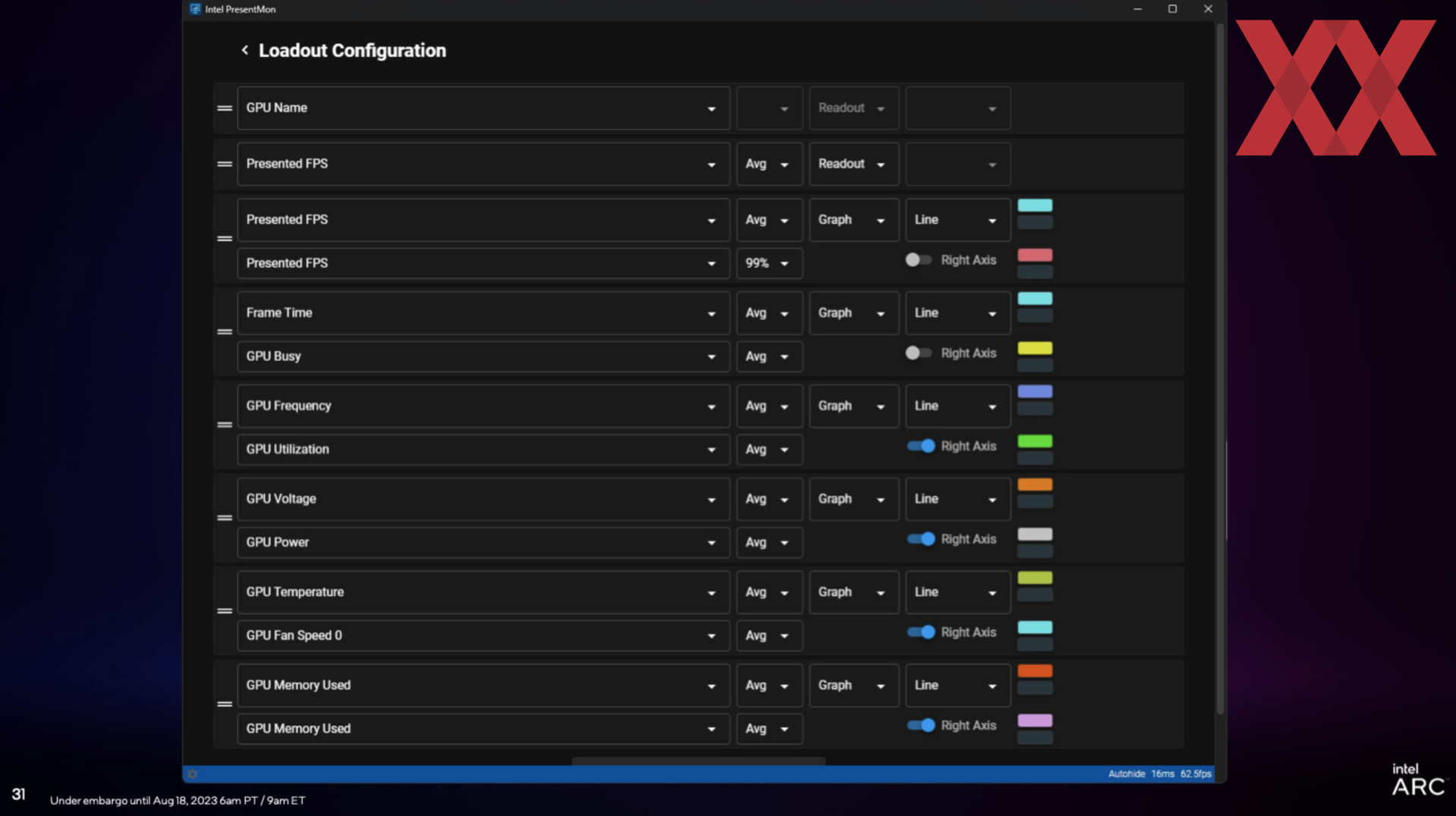
Task: Open the Line style dropdown in GPU Temperature row
Action: coord(958,592)
